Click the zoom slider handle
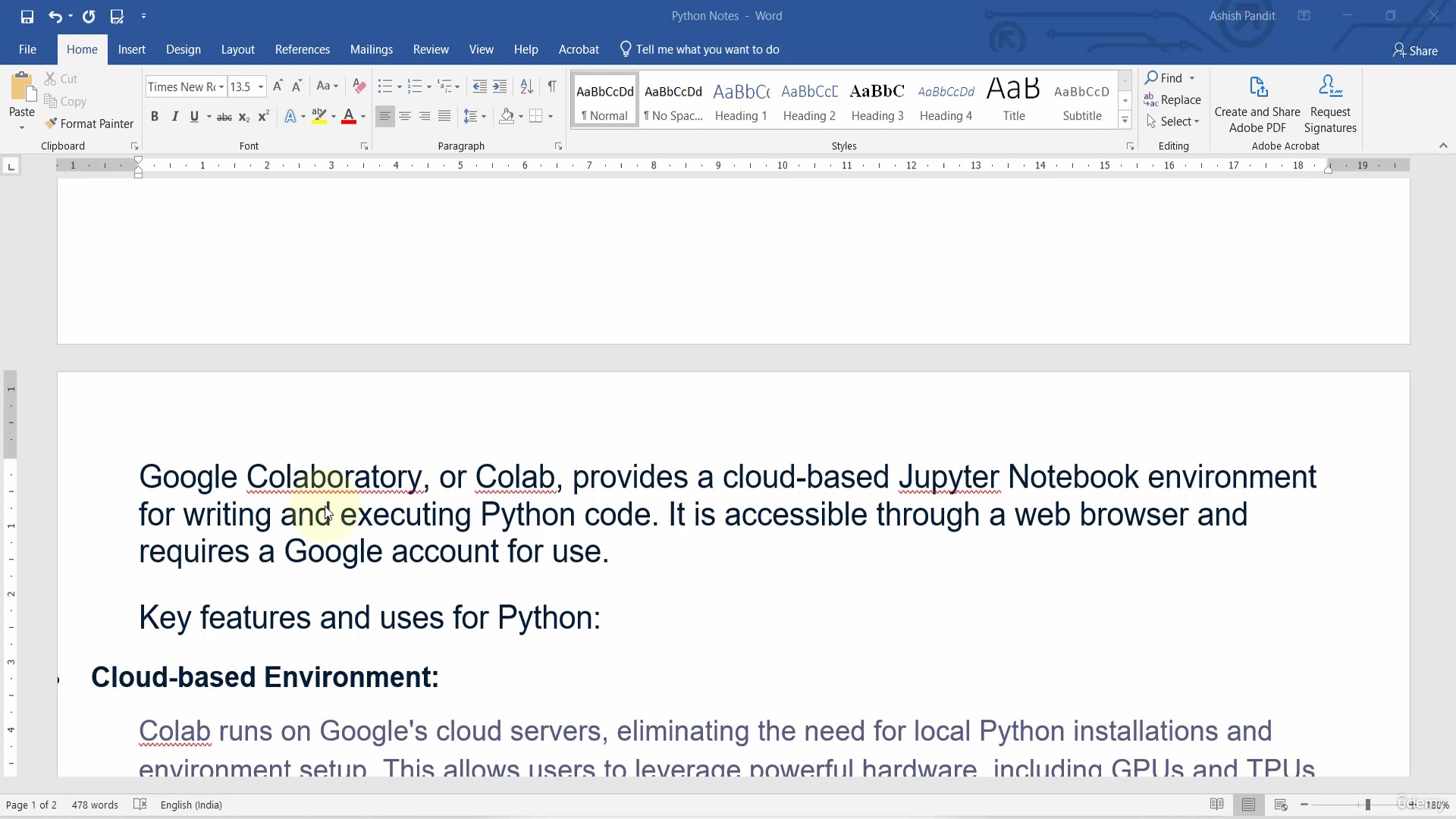The image size is (1456, 819). coord(1368,805)
